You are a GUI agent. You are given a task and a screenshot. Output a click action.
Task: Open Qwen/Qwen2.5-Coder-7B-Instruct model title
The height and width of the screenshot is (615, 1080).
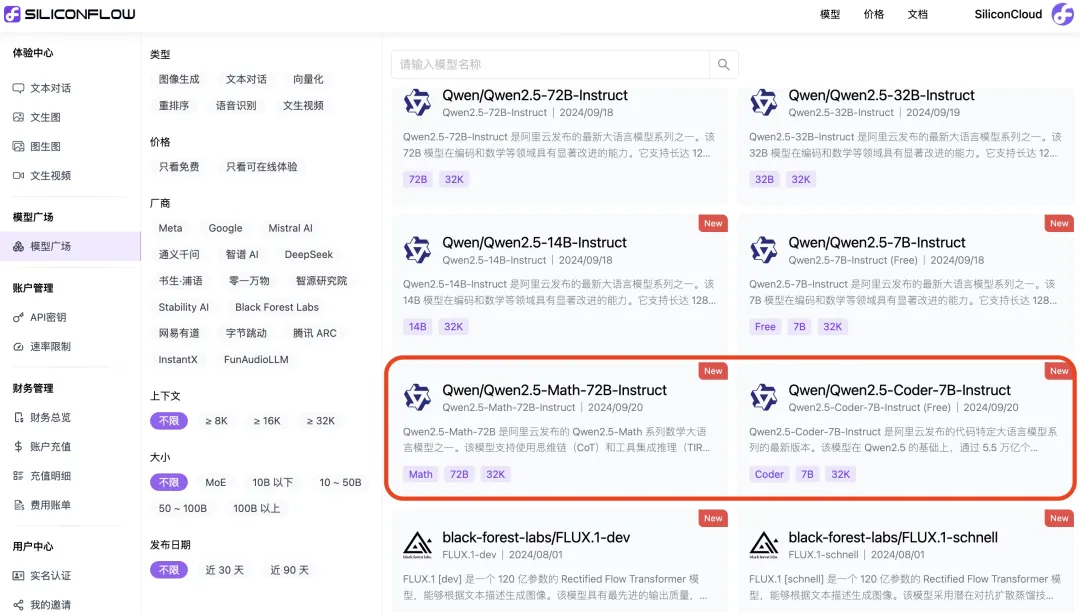coord(900,390)
